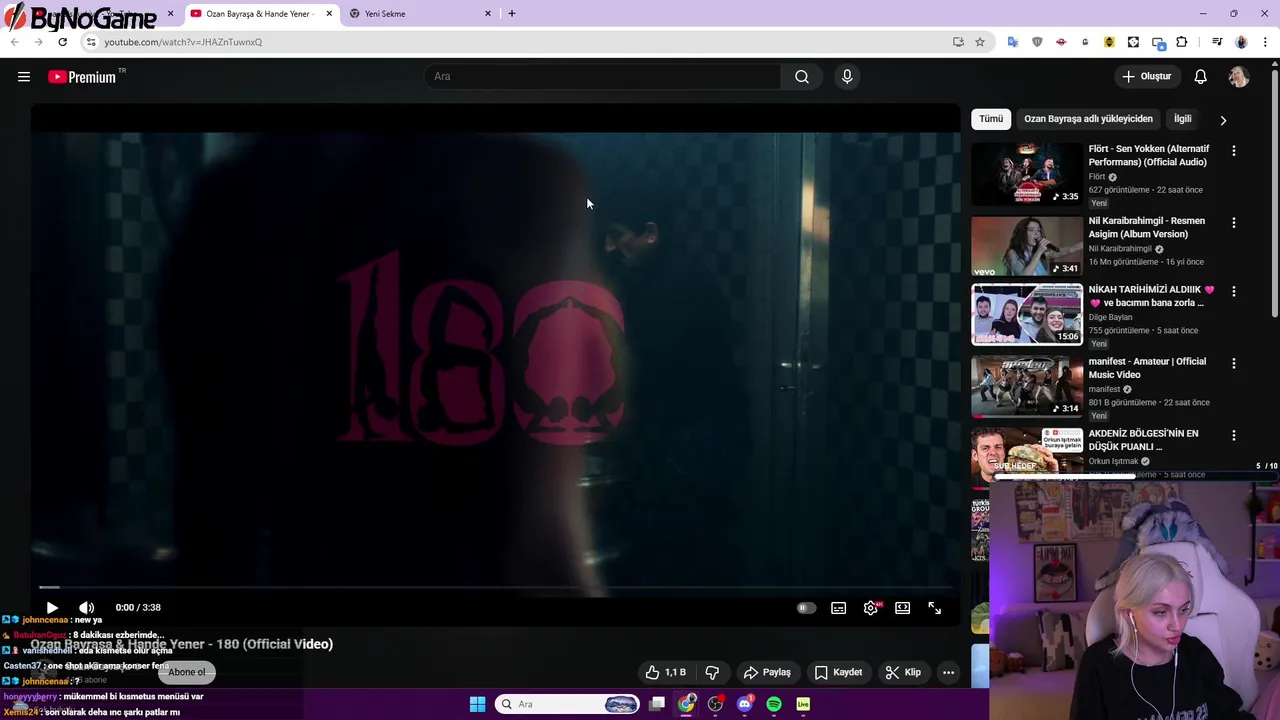
Task: Go back in browser history
Action: pyautogui.click(x=14, y=42)
